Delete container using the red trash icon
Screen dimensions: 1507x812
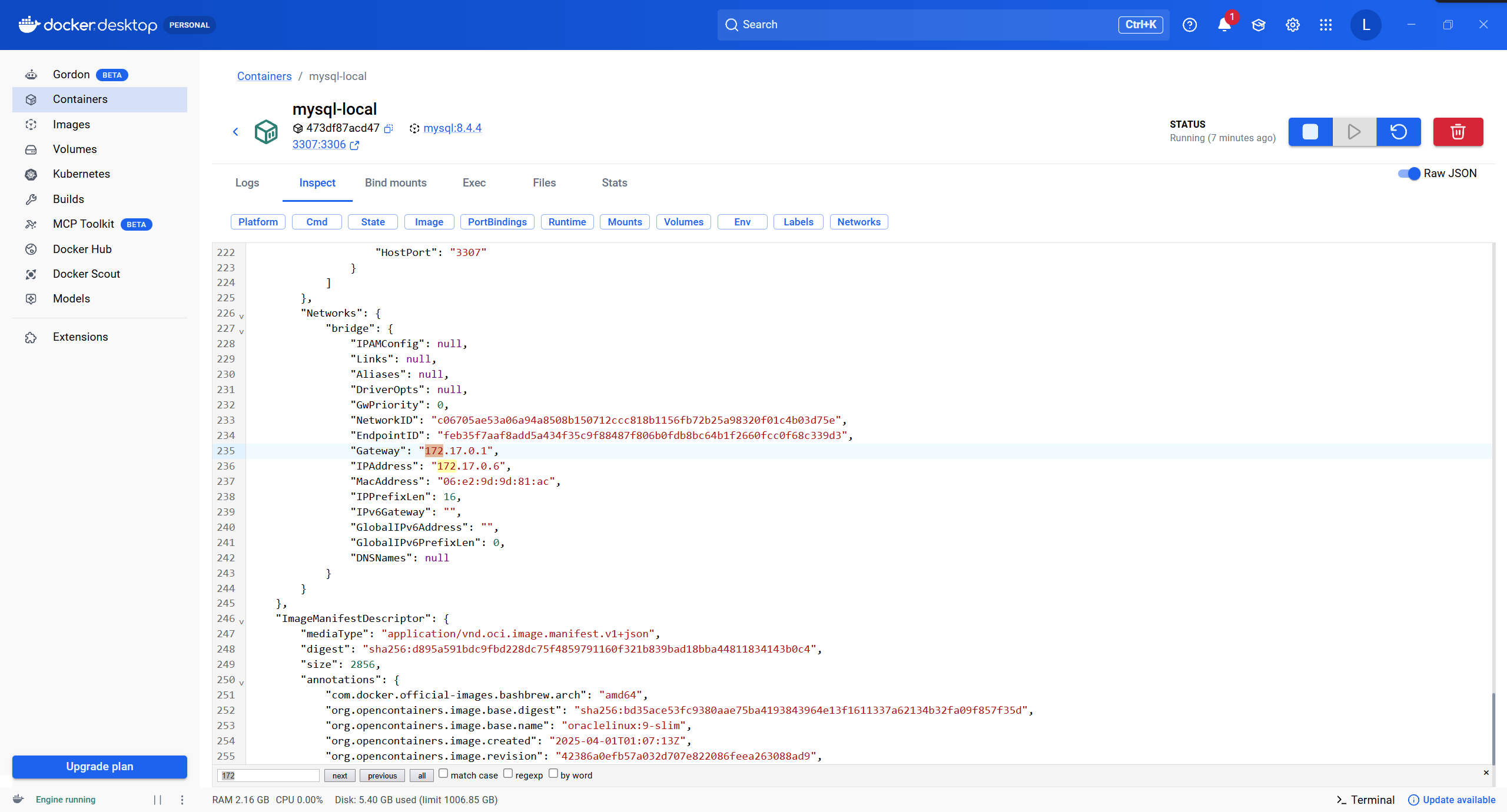[x=1458, y=132]
